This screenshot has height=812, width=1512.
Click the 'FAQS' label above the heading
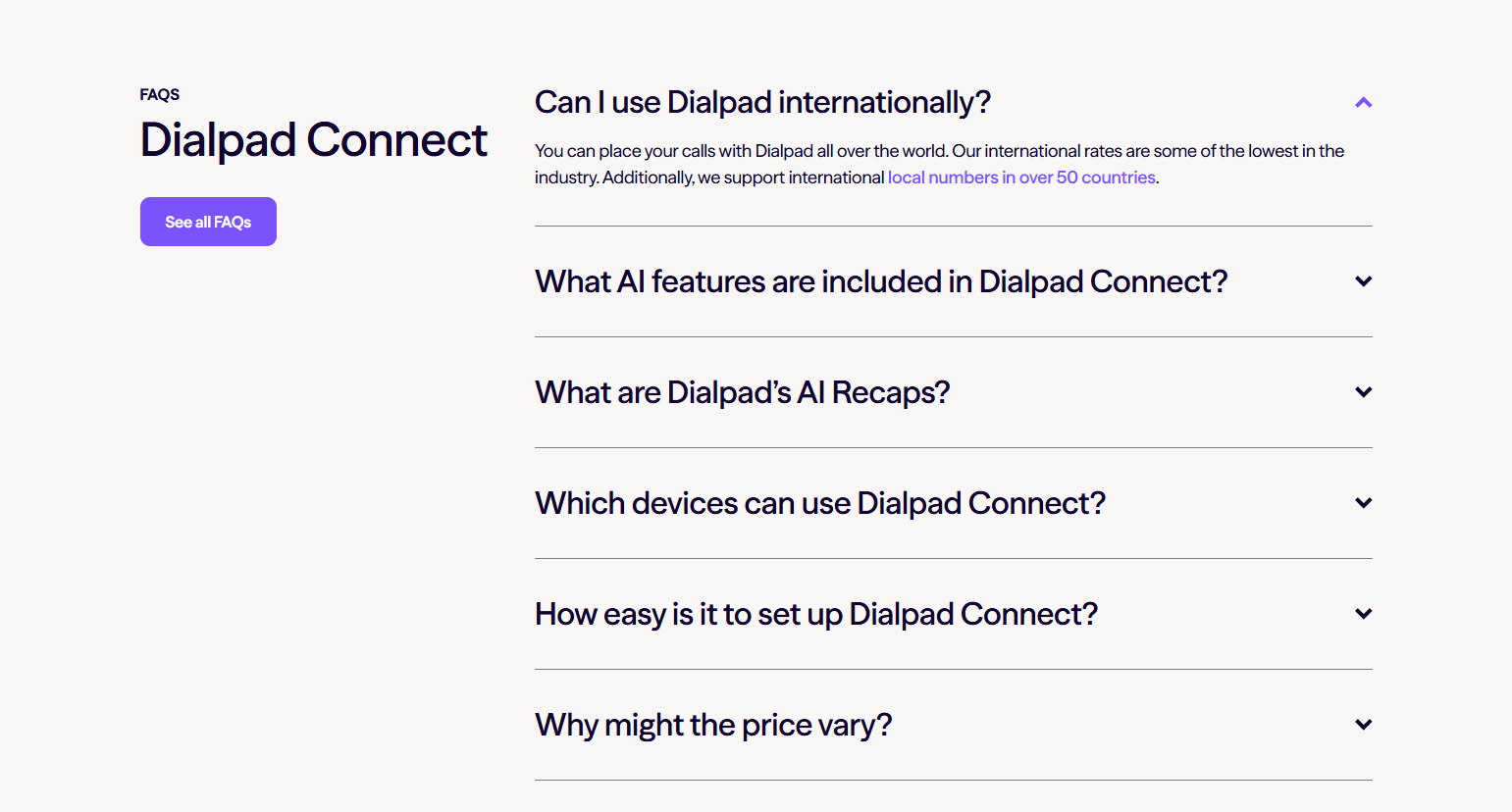coord(159,94)
